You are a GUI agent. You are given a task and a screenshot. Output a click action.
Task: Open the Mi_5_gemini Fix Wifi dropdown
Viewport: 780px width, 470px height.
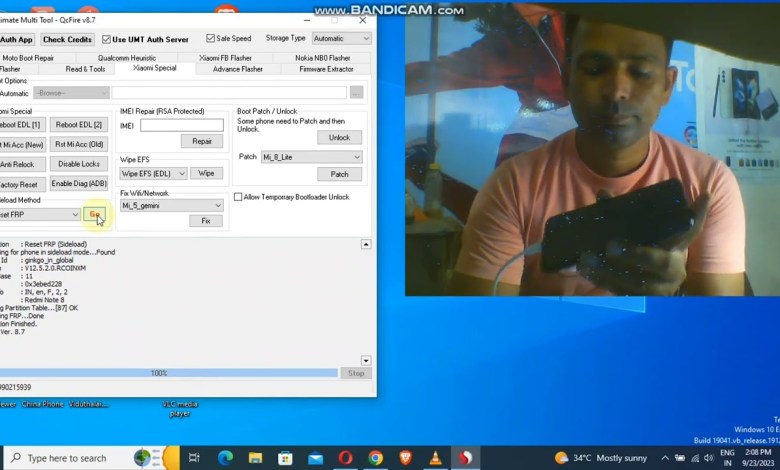[x=172, y=205]
